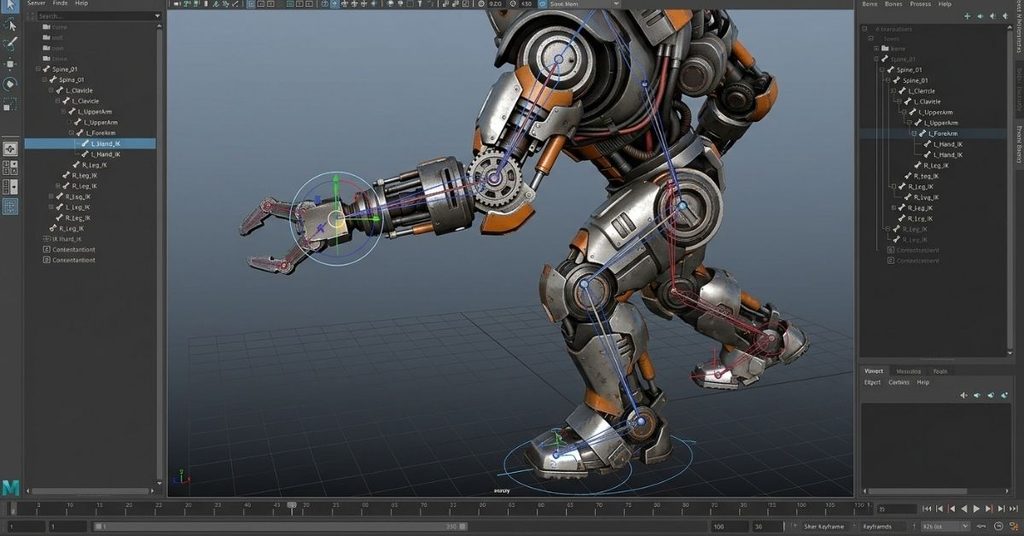Collapse the top Spine_01 node in the left outliner
Image resolution: width=1024 pixels, height=536 pixels.
point(38,69)
